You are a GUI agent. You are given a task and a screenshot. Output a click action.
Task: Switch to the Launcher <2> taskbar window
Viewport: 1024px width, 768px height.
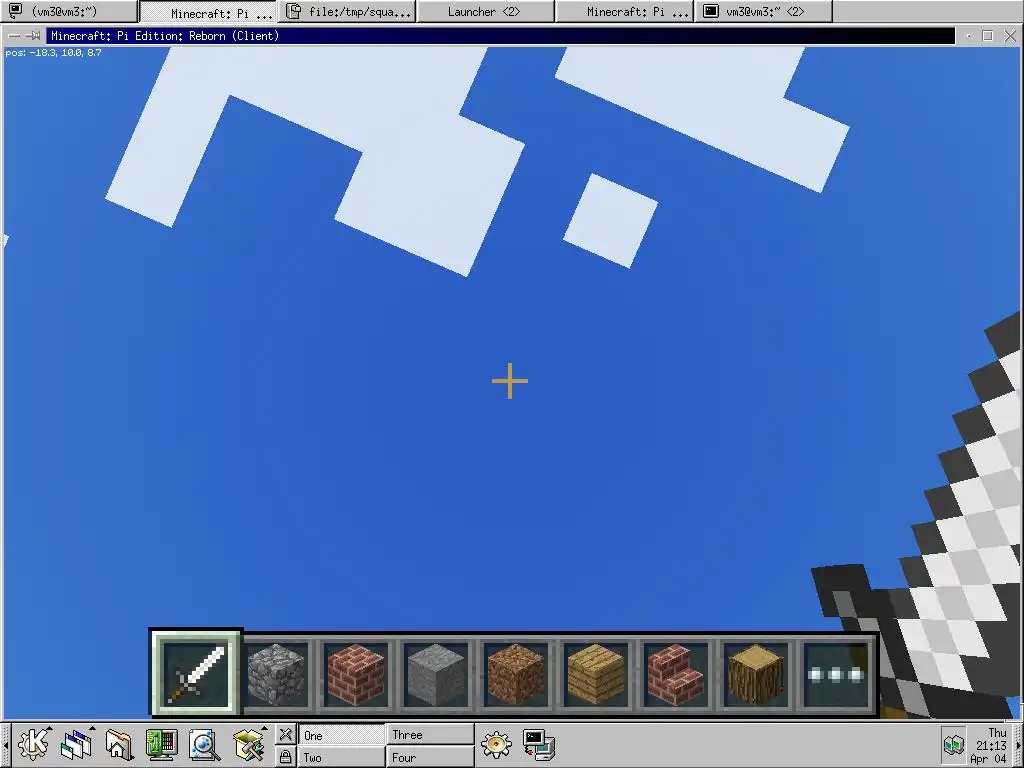pos(485,11)
